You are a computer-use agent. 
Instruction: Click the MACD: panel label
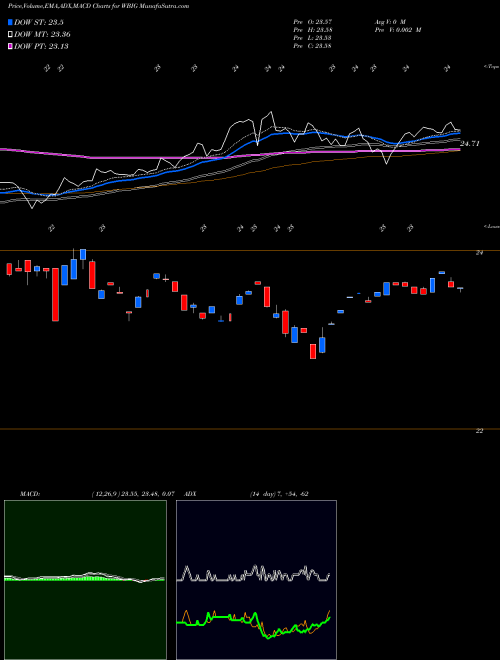point(29,494)
